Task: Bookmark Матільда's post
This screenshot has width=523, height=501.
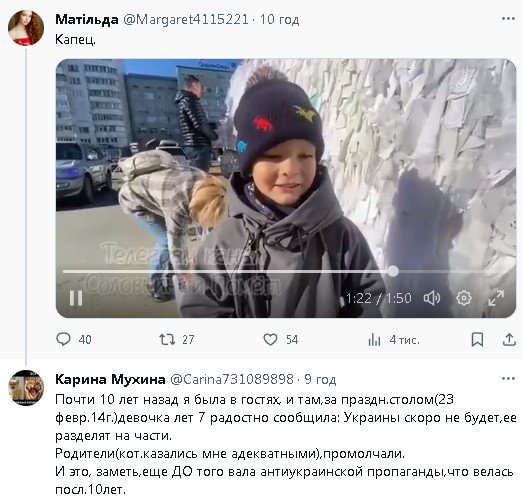Action: [477, 340]
